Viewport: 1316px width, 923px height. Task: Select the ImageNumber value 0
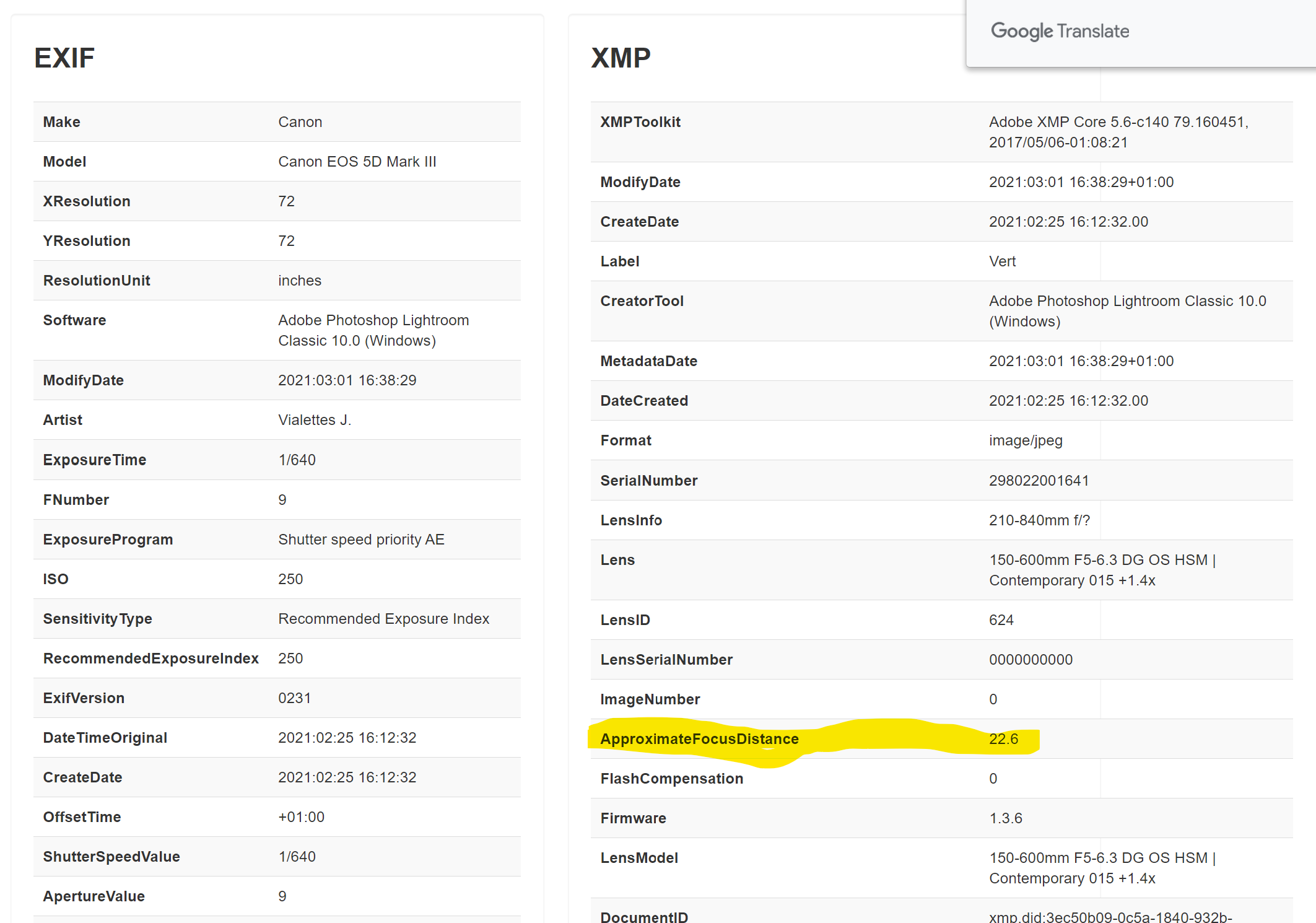pyautogui.click(x=993, y=699)
